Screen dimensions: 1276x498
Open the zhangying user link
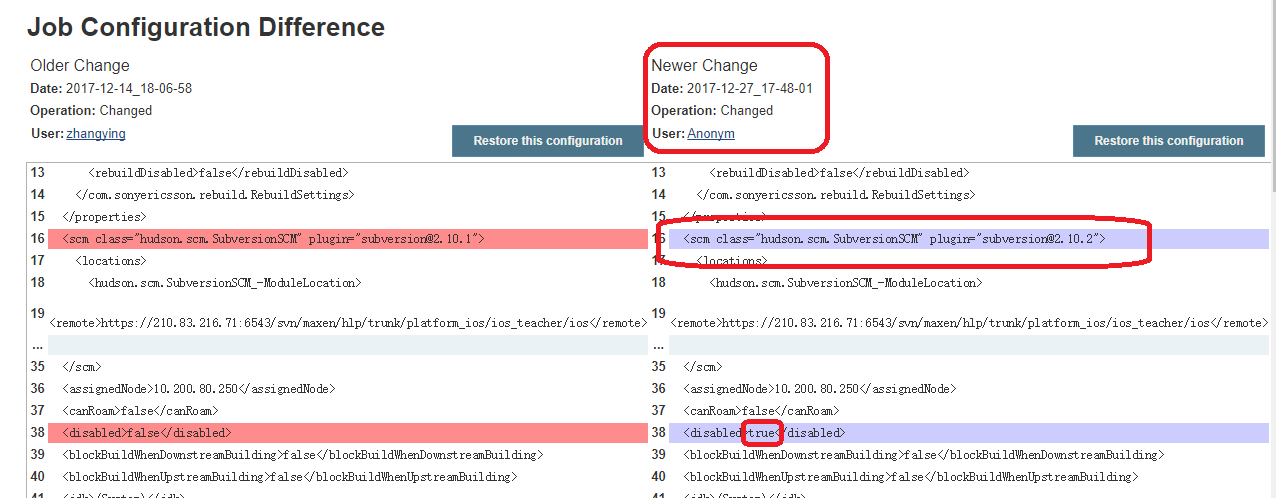pyautogui.click(x=96, y=133)
